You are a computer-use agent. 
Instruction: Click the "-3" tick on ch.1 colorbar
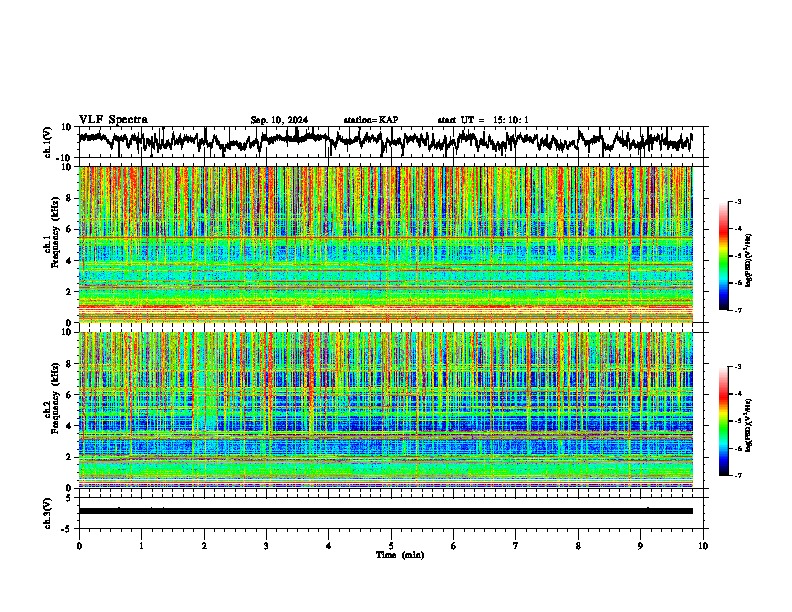point(737,201)
